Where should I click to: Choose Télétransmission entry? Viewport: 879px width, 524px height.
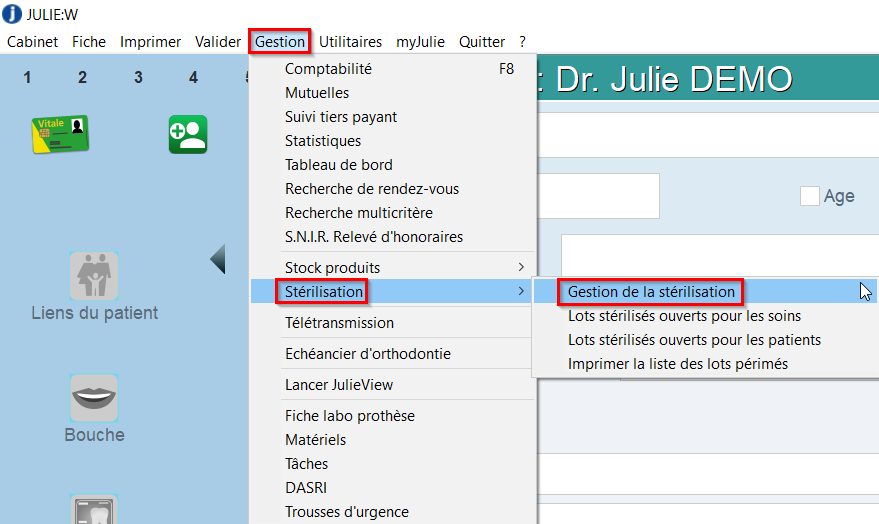(393, 323)
